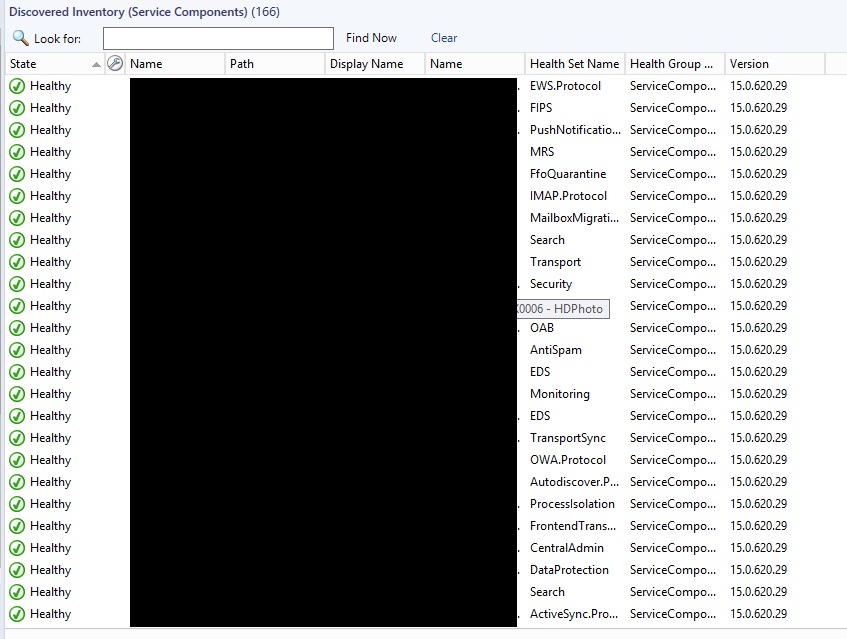Click the wrench maintenance mode column icon
Screen dimensions: 847x639
(x=115, y=64)
